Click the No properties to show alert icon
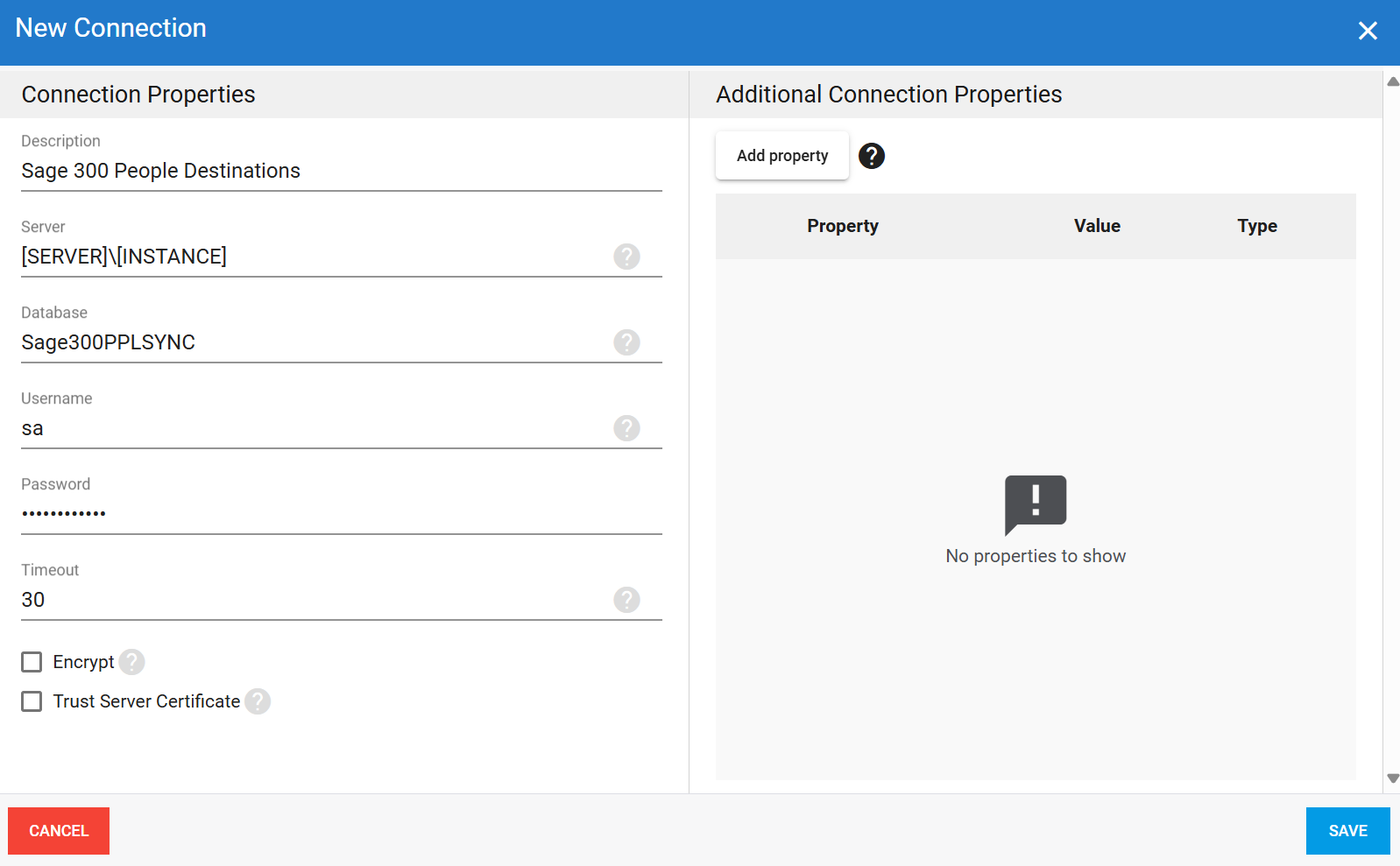The image size is (1400, 866). 1035,504
